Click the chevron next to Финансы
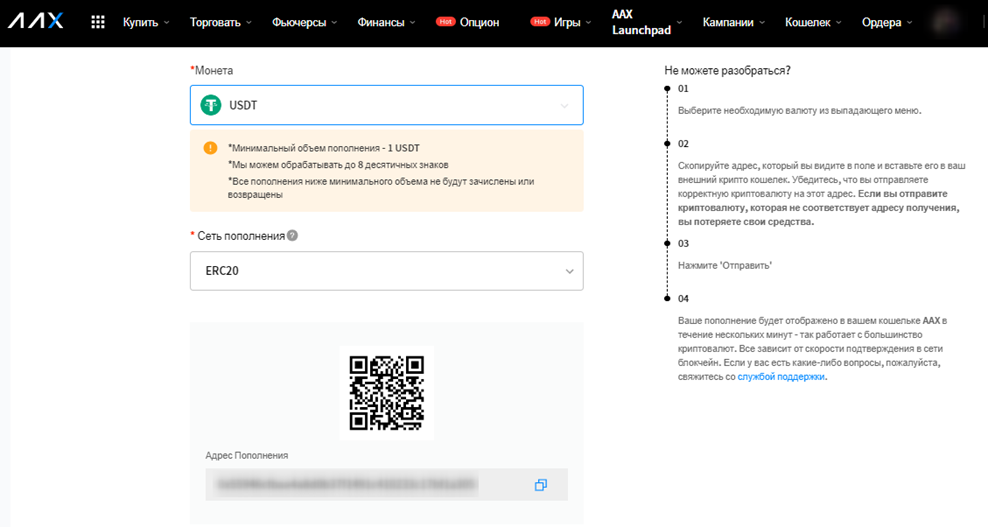Image resolution: width=988 pixels, height=527 pixels. [412, 23]
